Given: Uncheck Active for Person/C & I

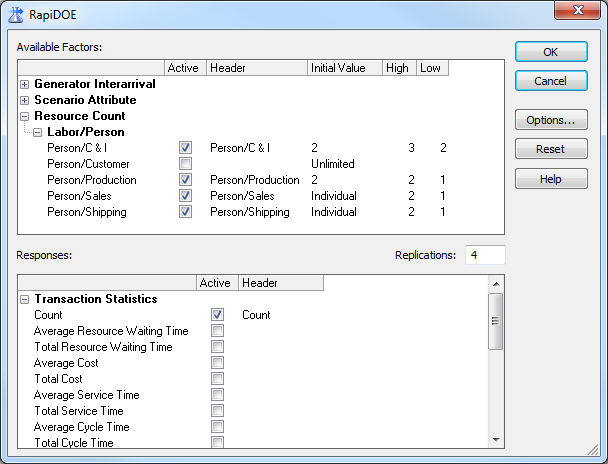Looking at the screenshot, I should [x=185, y=148].
